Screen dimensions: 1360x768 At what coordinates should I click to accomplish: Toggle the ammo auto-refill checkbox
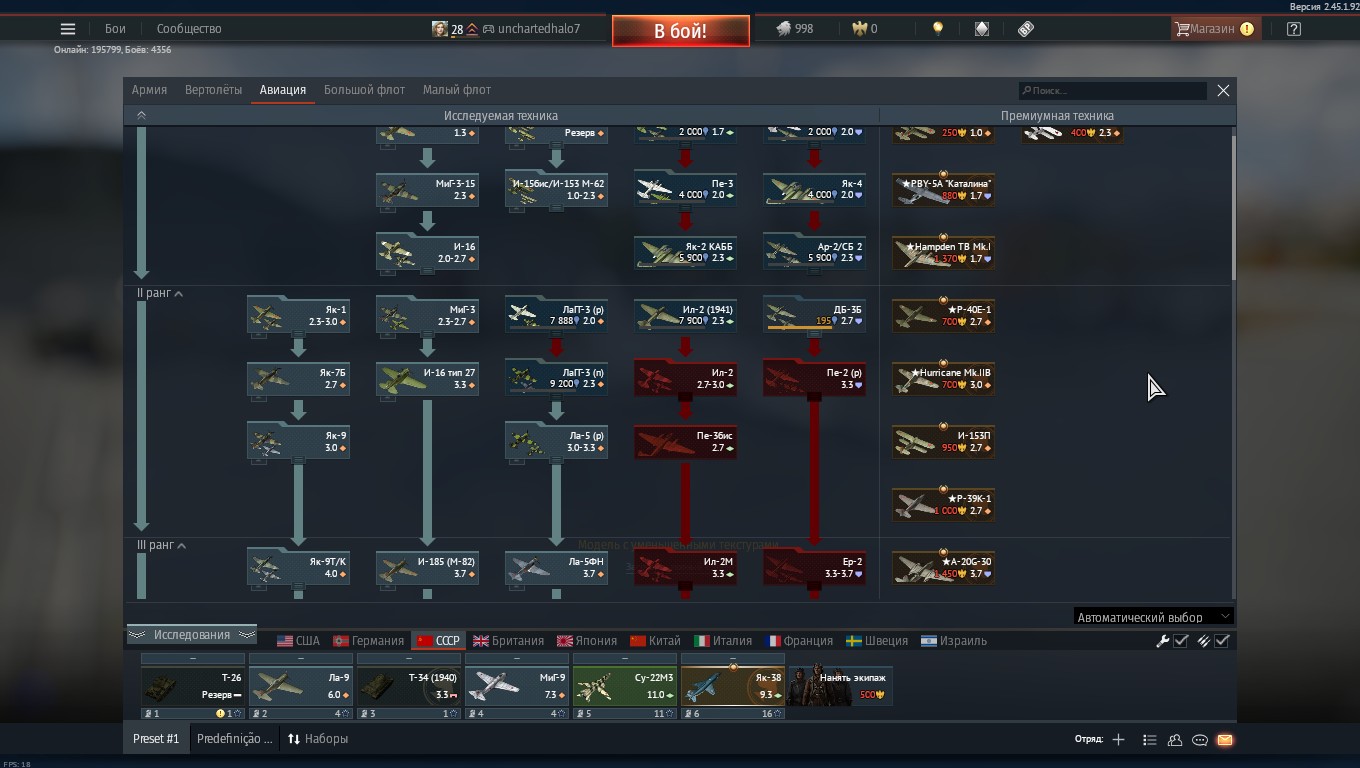pos(1222,641)
